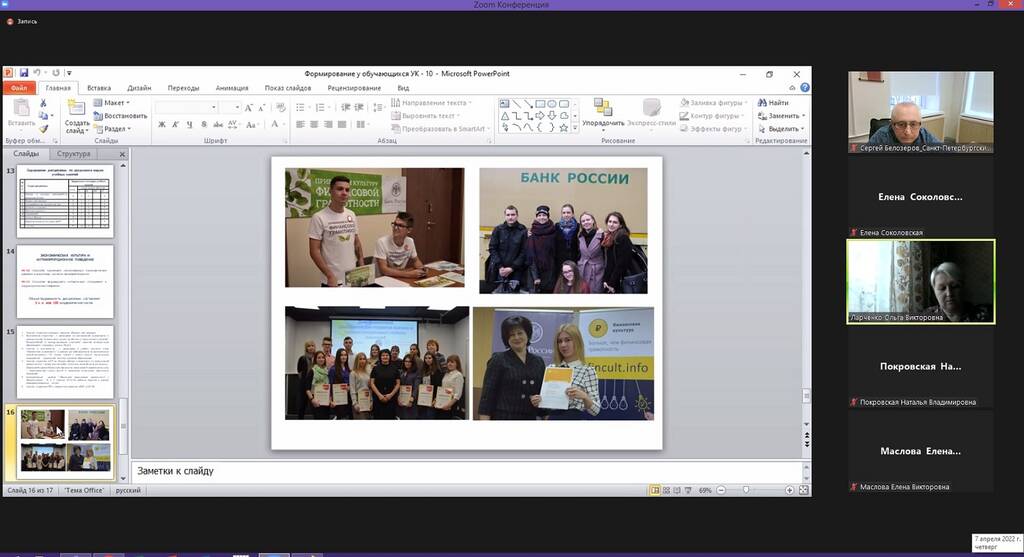
Task: Switch to the Структура outline pane tab
Action: coord(73,153)
